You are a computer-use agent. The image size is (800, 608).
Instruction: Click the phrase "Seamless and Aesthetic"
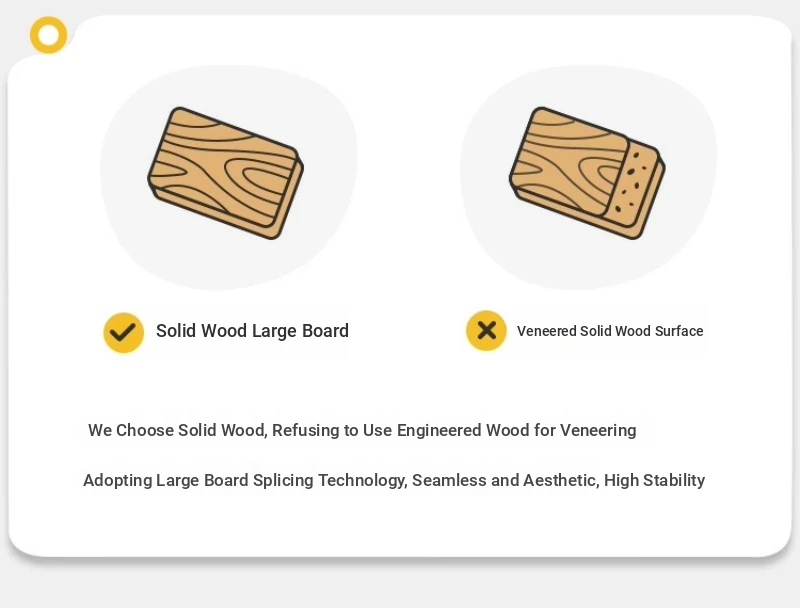505,480
